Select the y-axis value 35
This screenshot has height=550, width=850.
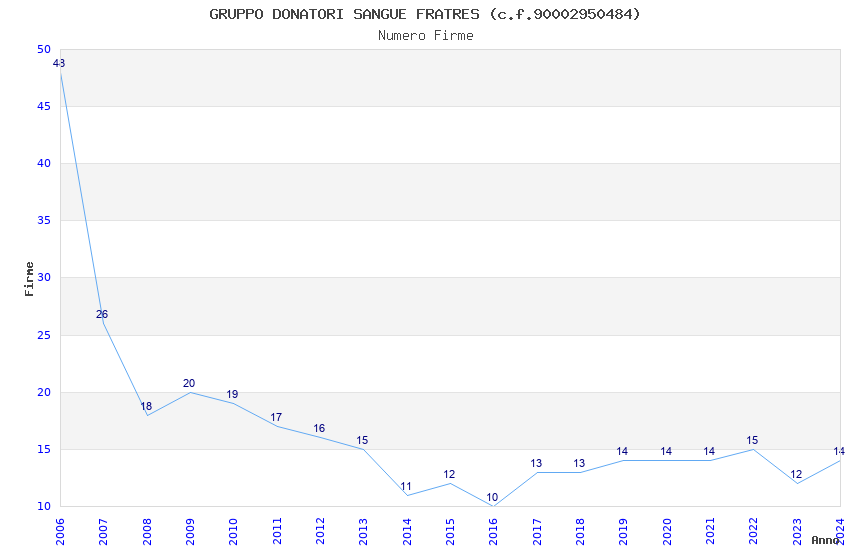pos(44,221)
